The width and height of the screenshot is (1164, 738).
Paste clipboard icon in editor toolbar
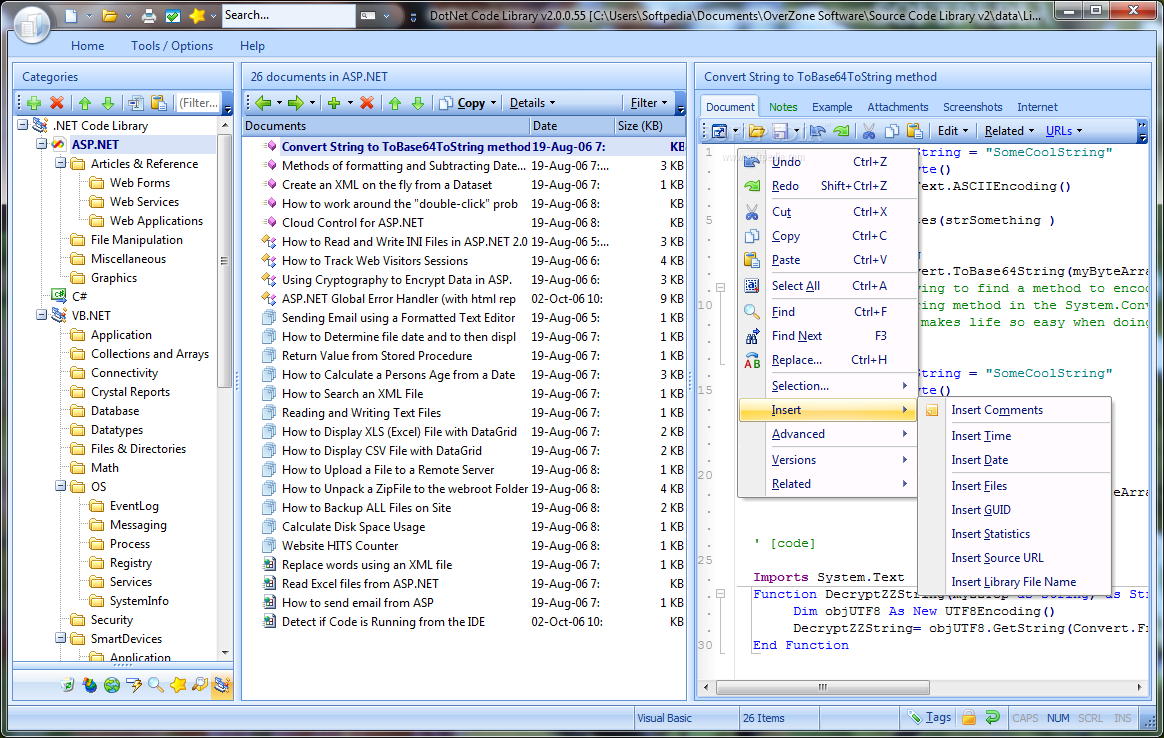(915, 131)
